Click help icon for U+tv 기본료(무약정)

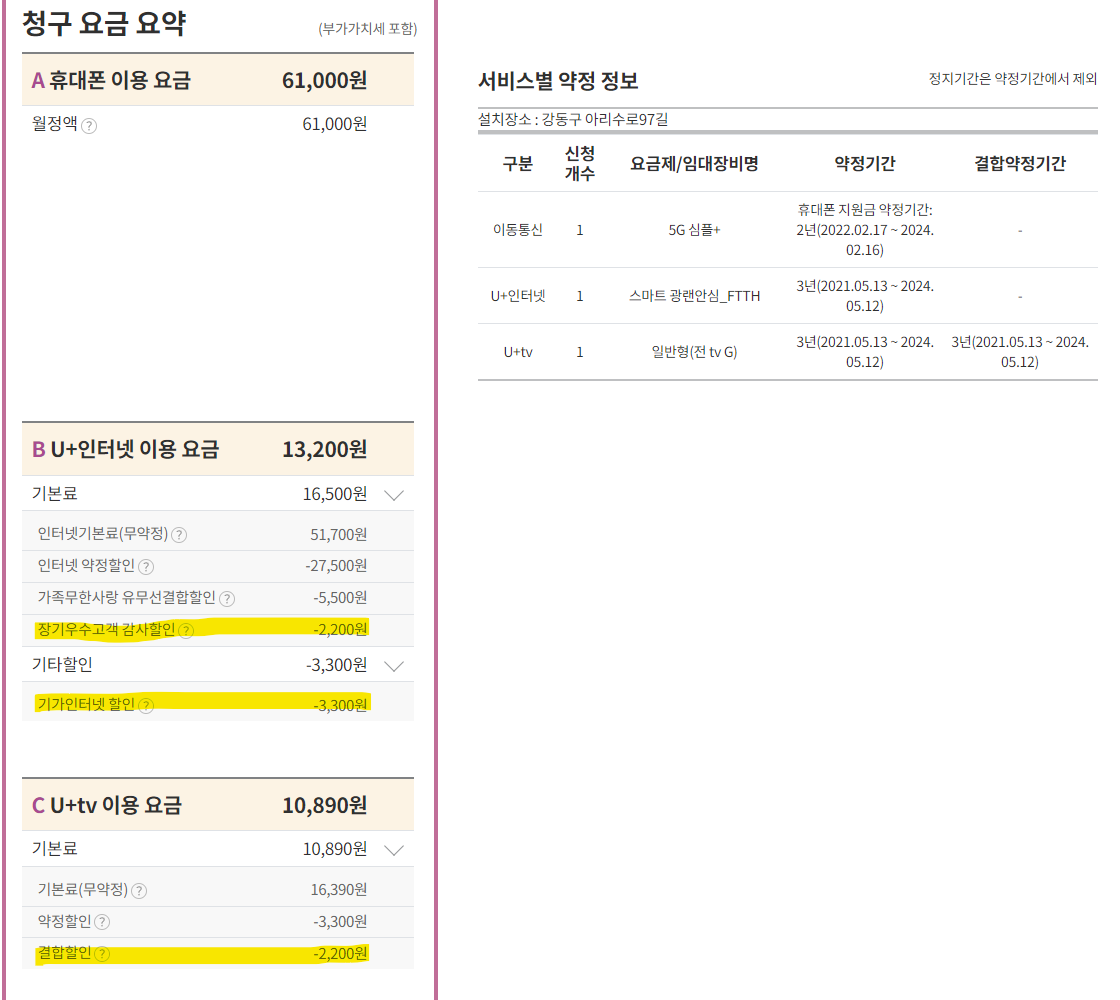pyautogui.click(x=139, y=890)
